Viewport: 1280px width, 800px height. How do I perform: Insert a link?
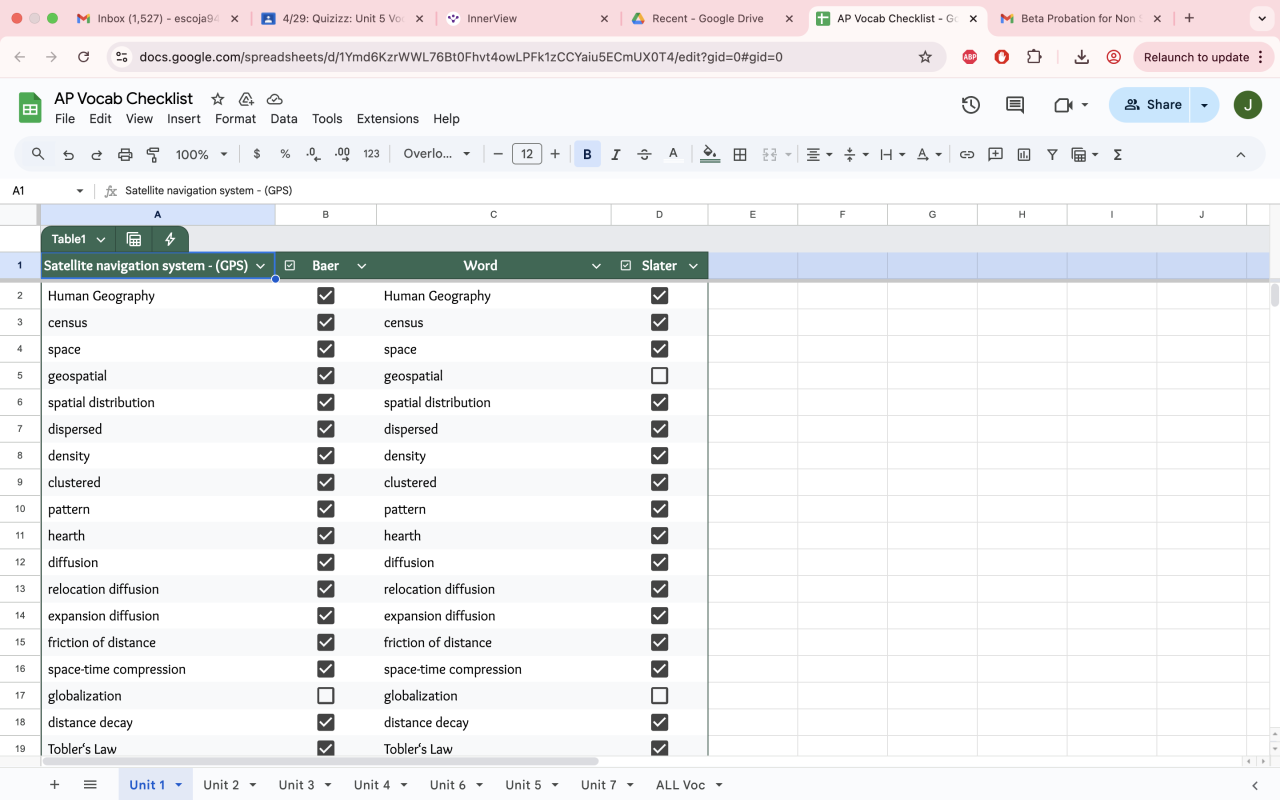[967, 154]
